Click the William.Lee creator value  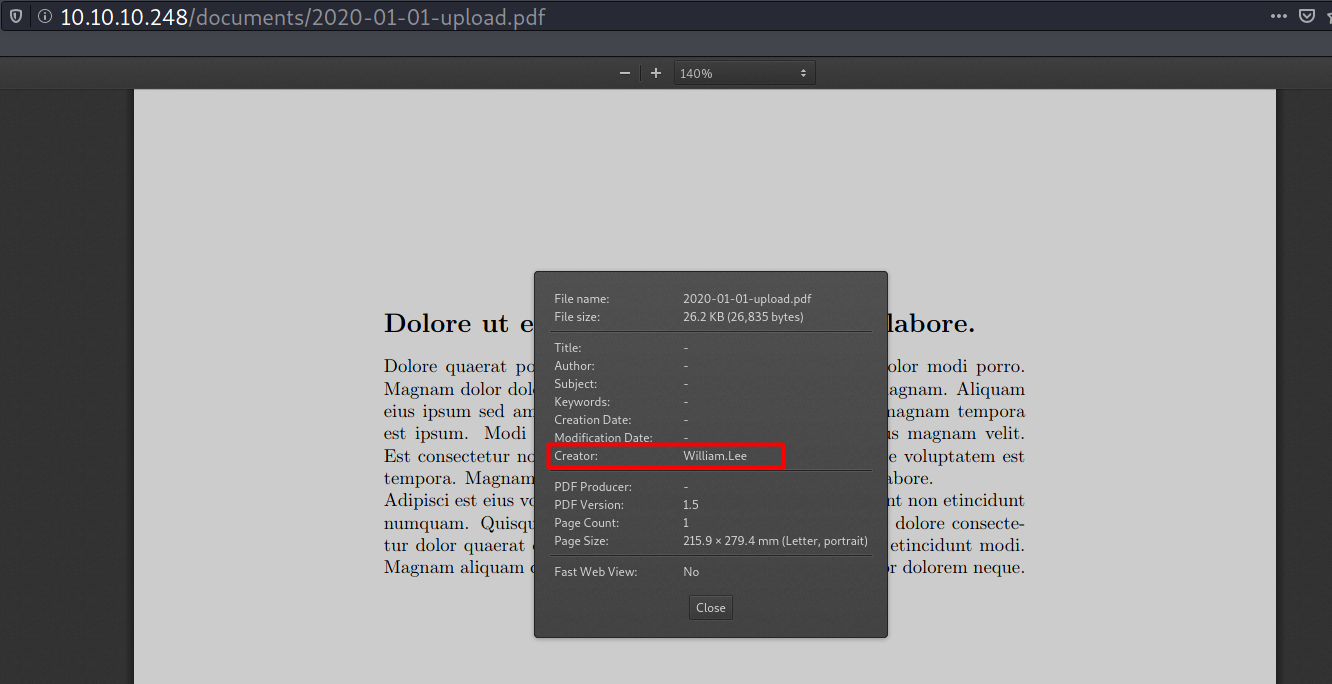[714, 456]
